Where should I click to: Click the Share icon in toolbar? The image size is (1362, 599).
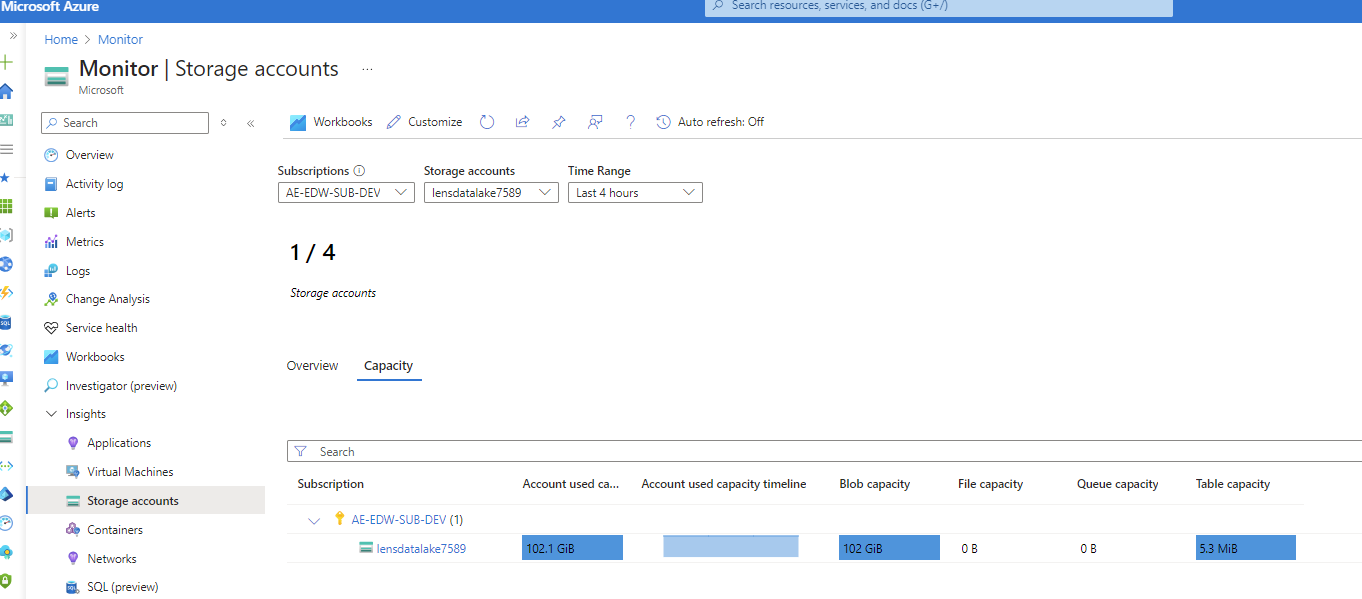coord(522,122)
